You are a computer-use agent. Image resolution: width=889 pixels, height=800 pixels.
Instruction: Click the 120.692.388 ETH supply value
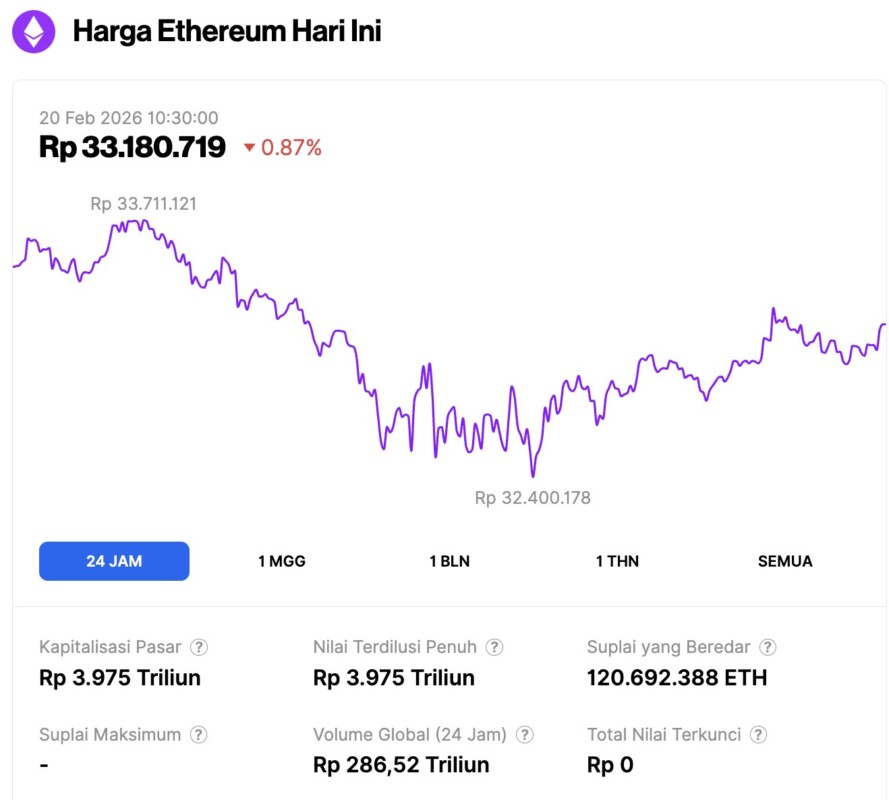click(x=676, y=678)
